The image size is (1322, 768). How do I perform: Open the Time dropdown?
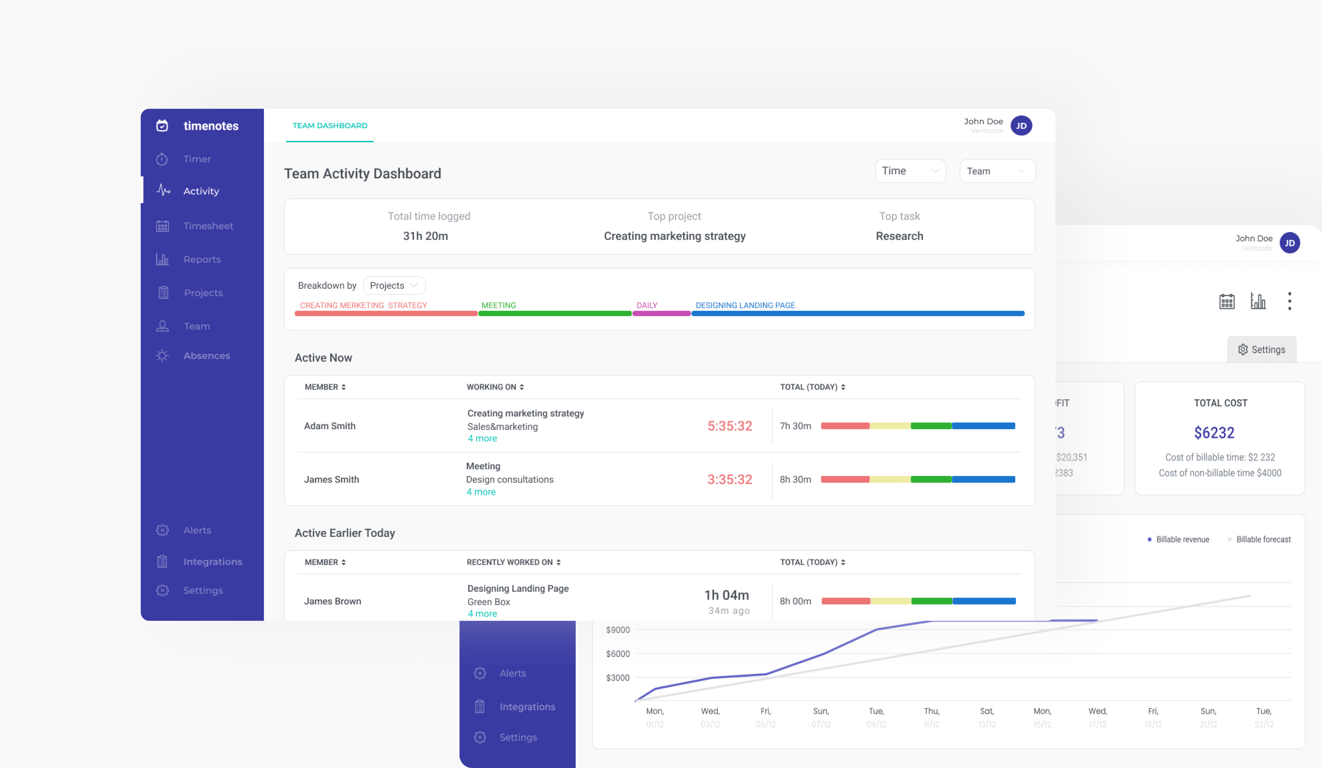click(910, 171)
